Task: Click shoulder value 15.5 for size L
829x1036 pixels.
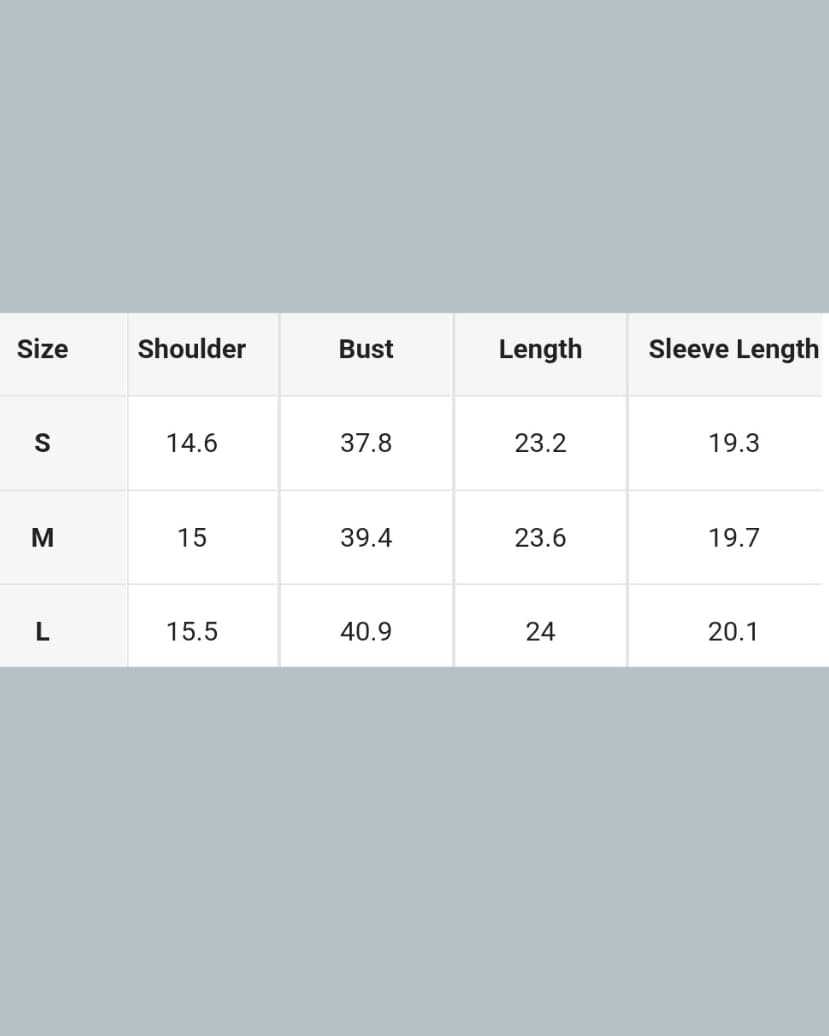Action: click(x=192, y=632)
